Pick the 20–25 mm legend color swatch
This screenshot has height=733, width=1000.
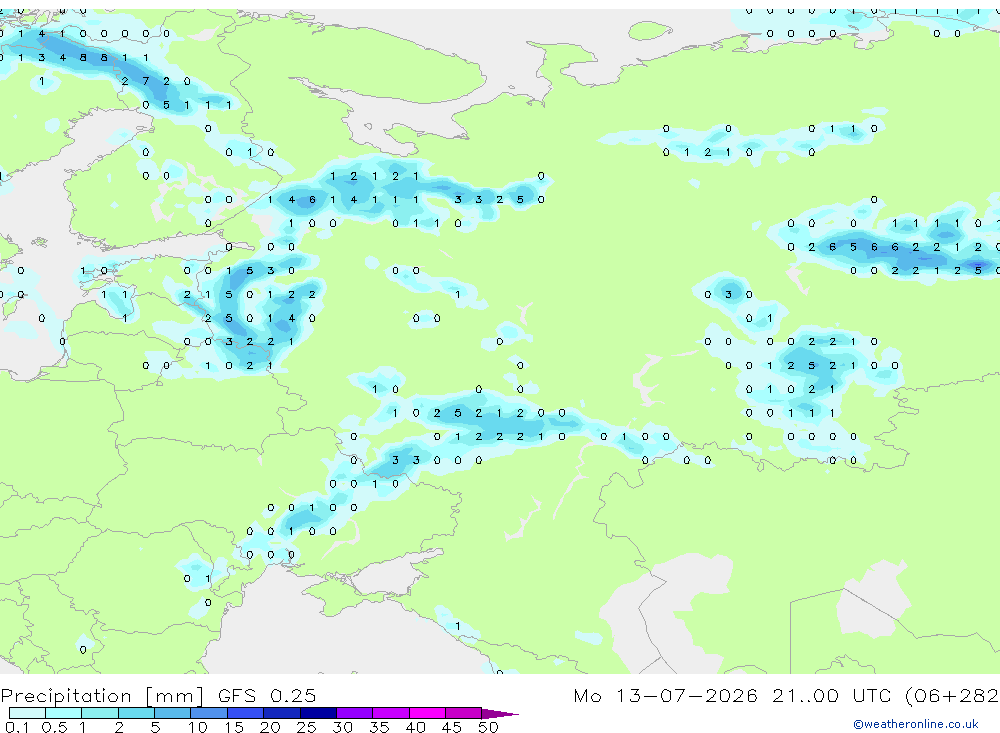coord(282,713)
